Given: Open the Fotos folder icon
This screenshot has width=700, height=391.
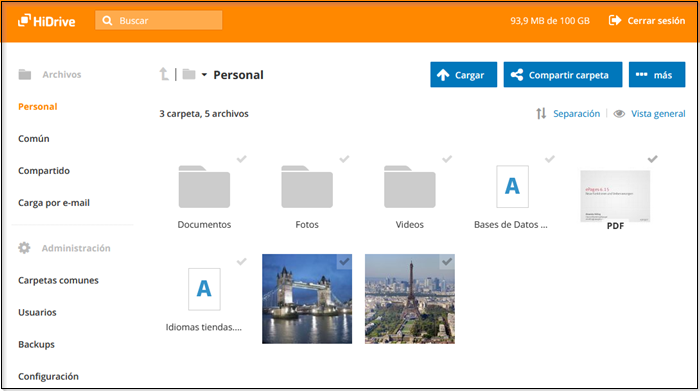Looking at the screenshot, I should tap(307, 187).
